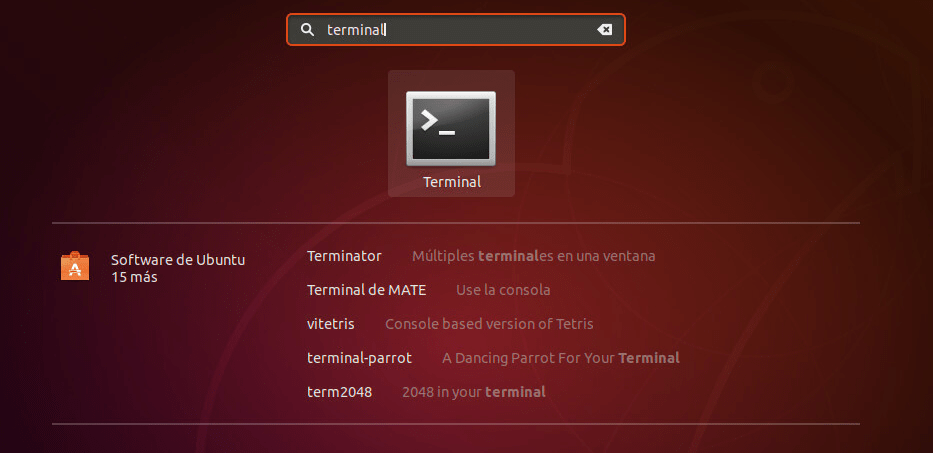Screen dimensions: 933x453
Task: Show '15 más' additional results
Action: tap(134, 277)
